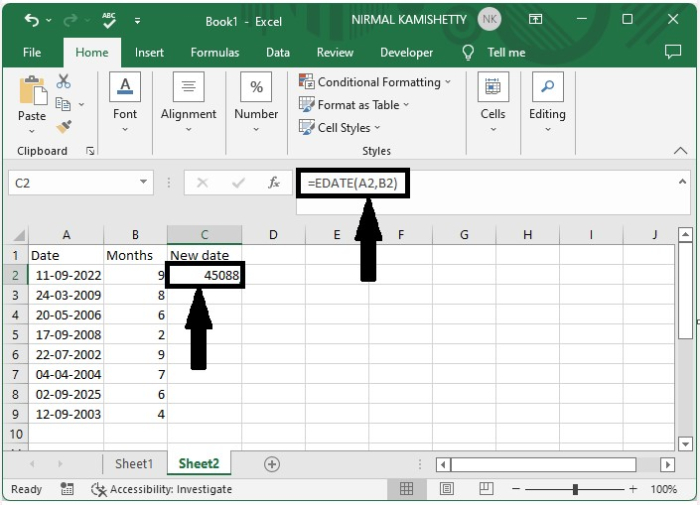Click the Insert Function fx icon
This screenshot has width=700, height=505.
(274, 183)
